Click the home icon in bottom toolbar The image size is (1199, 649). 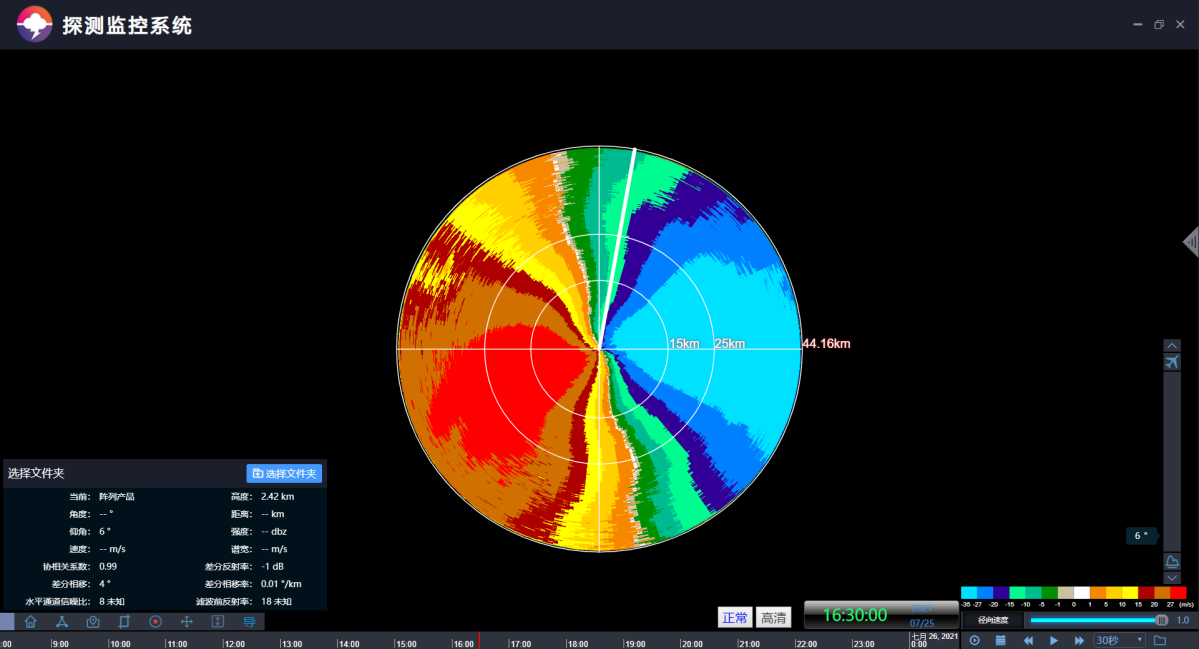click(x=30, y=621)
